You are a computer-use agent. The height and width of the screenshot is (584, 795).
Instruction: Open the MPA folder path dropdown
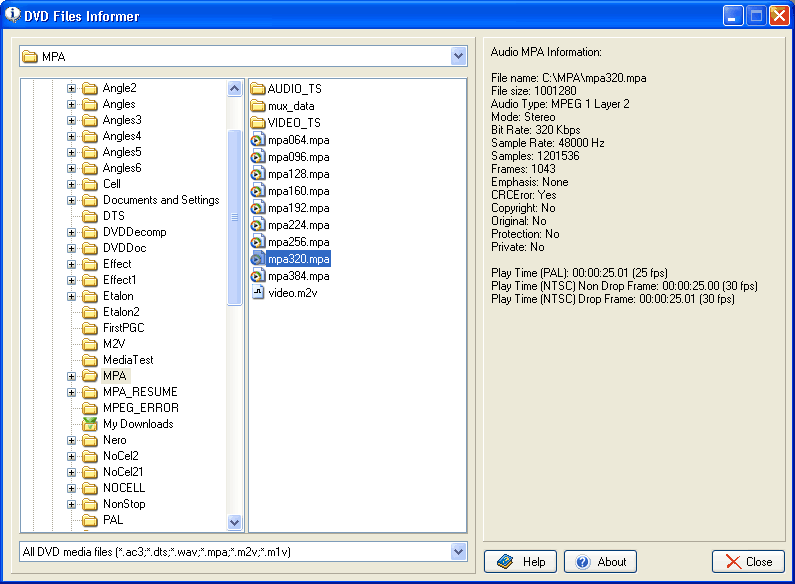tap(458, 57)
